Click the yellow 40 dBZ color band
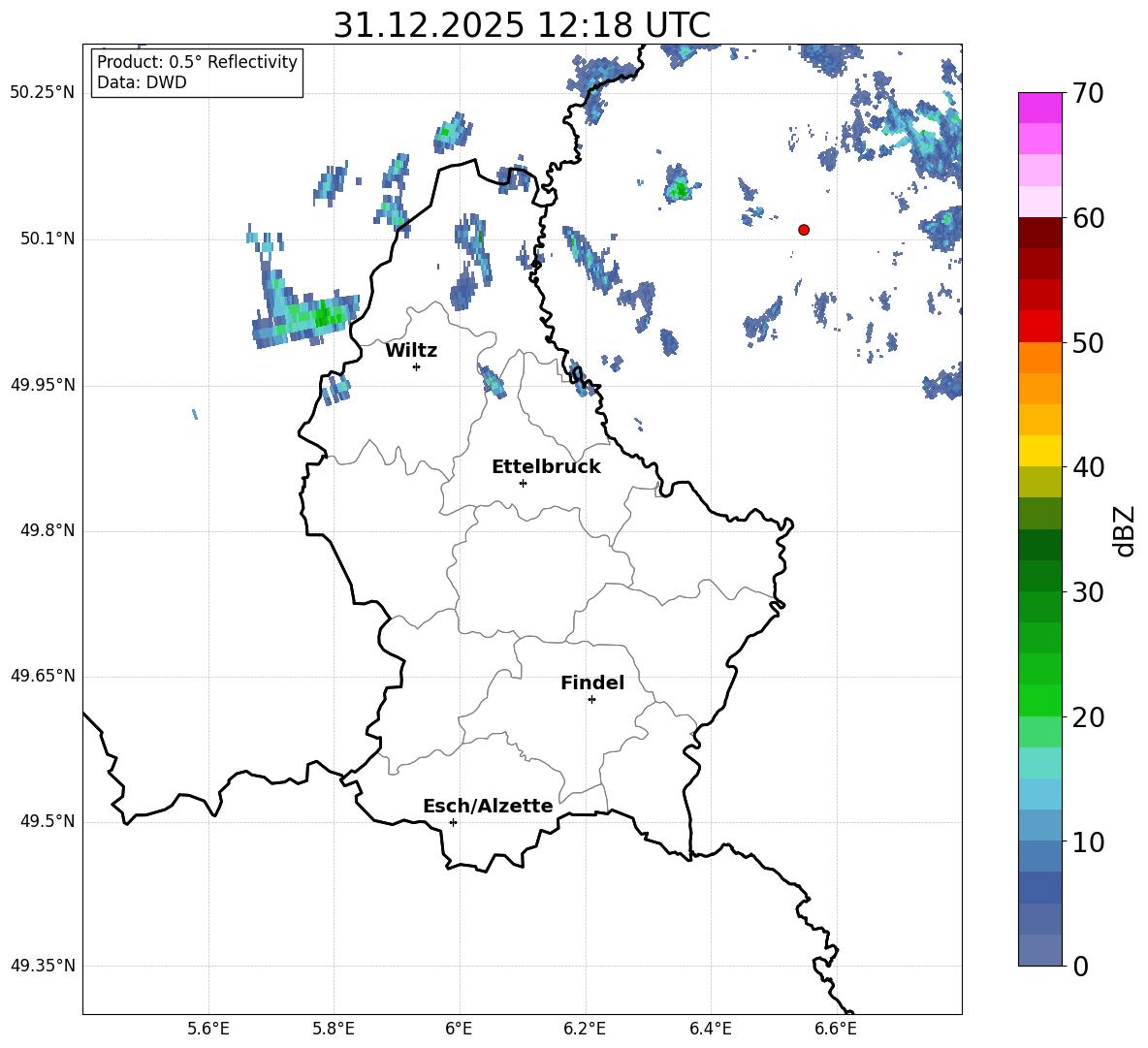The width and height of the screenshot is (1148, 1048). [1039, 451]
